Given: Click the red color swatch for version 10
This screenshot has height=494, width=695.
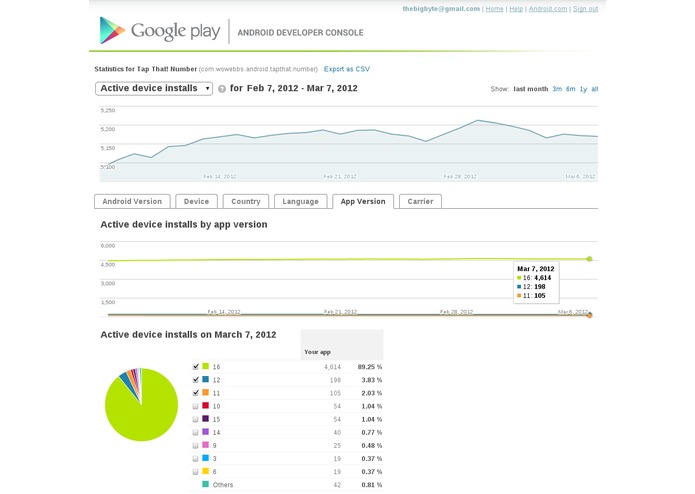Looking at the screenshot, I should click(x=205, y=405).
